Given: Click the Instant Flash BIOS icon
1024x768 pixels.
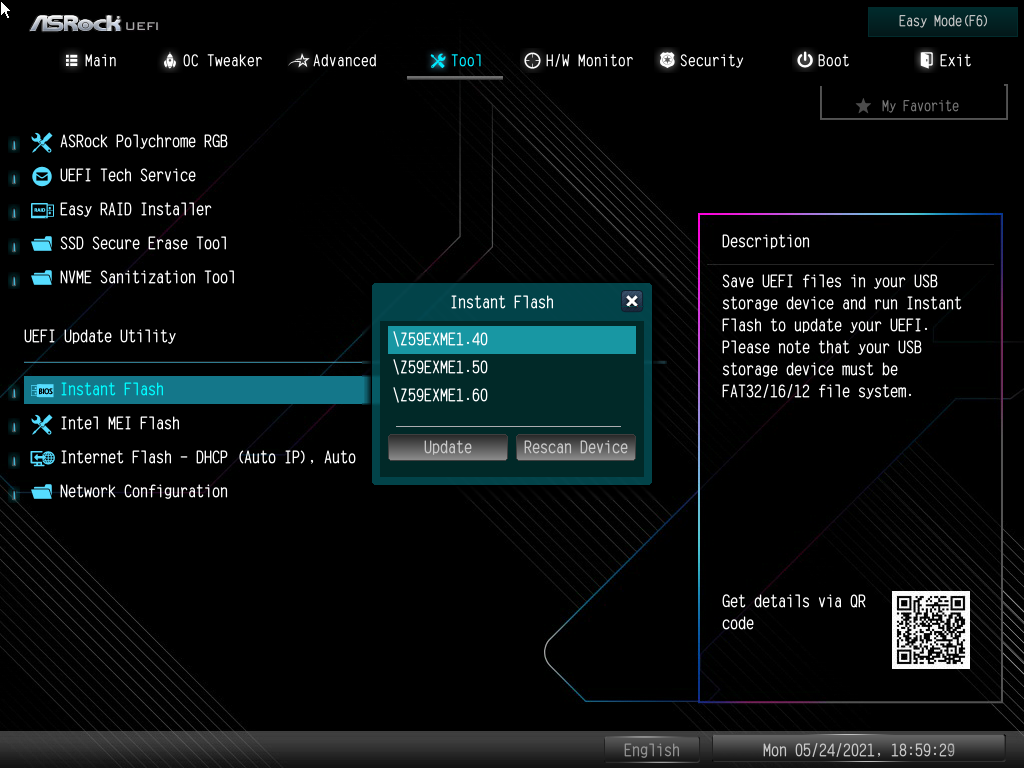Looking at the screenshot, I should pyautogui.click(x=42, y=391).
